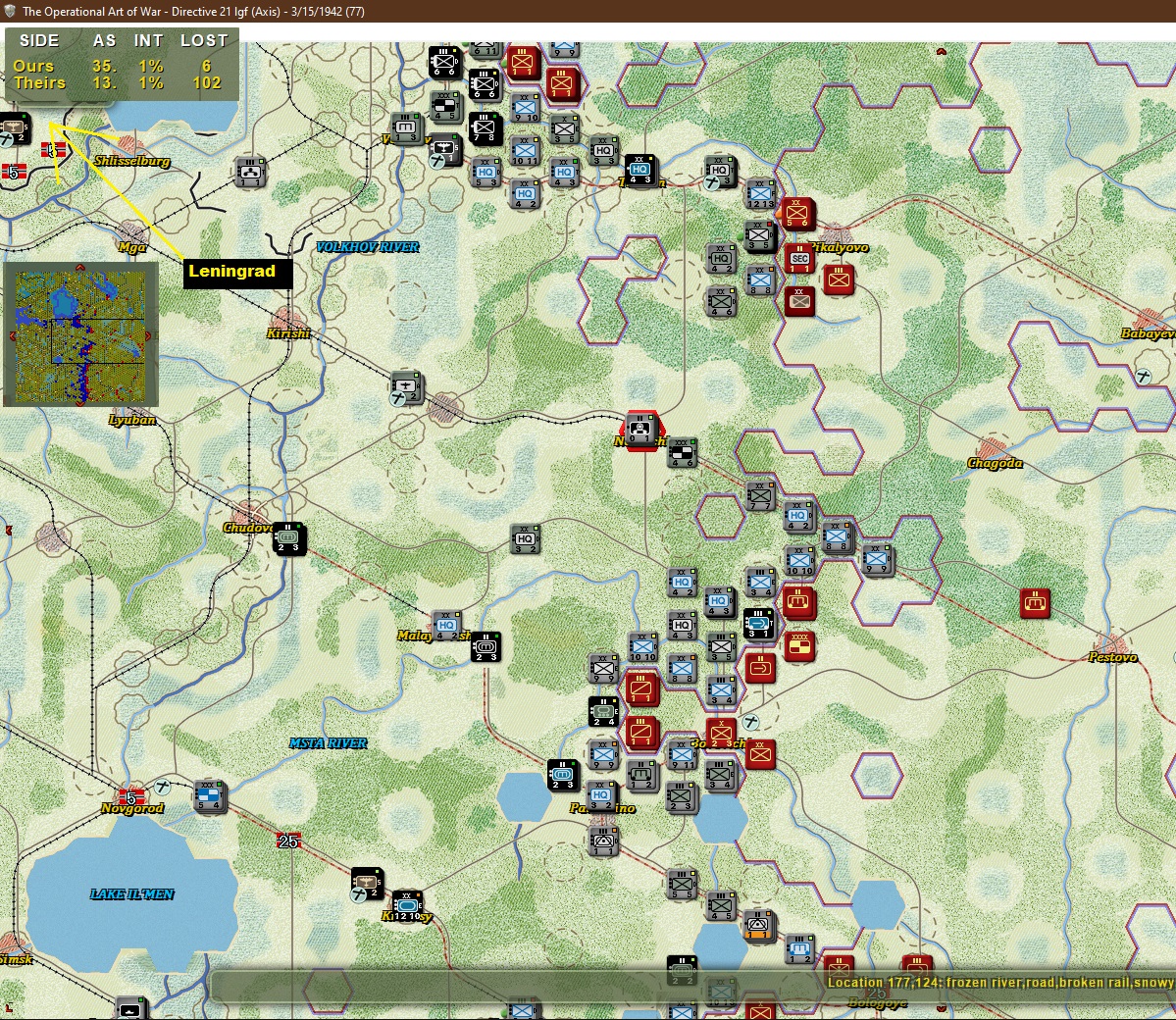The image size is (1176, 1020).
Task: Select the black unit beside Malaya Vishera label
Action: [486, 647]
